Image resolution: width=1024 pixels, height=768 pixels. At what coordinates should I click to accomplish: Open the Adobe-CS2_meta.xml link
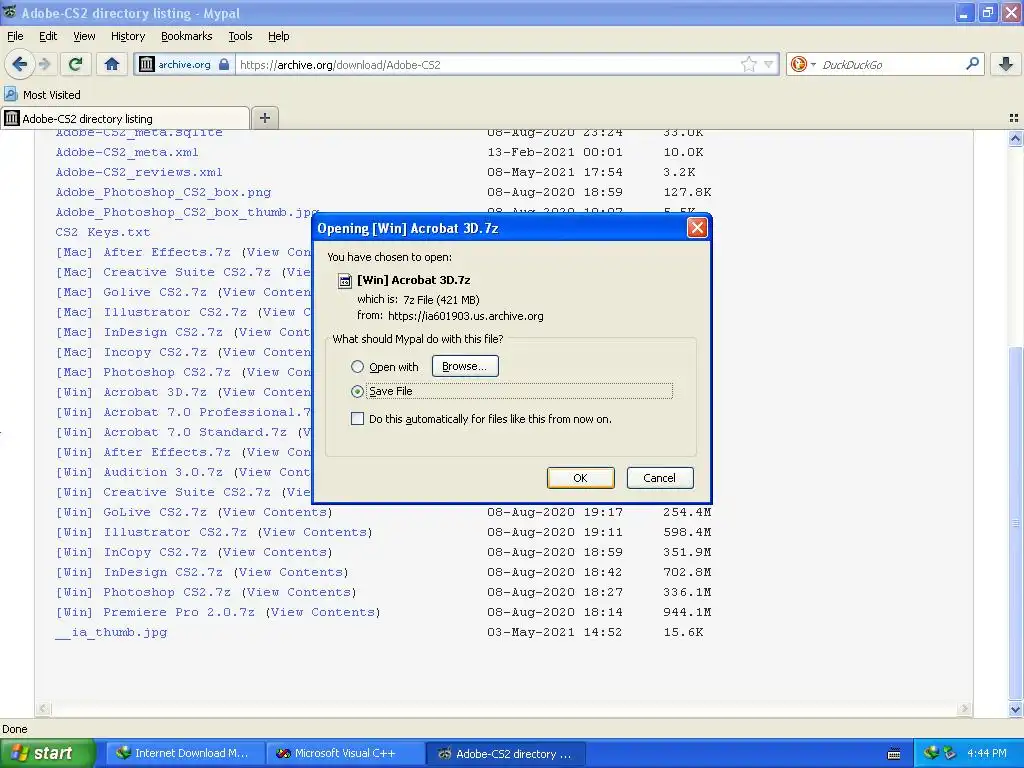tap(127, 152)
